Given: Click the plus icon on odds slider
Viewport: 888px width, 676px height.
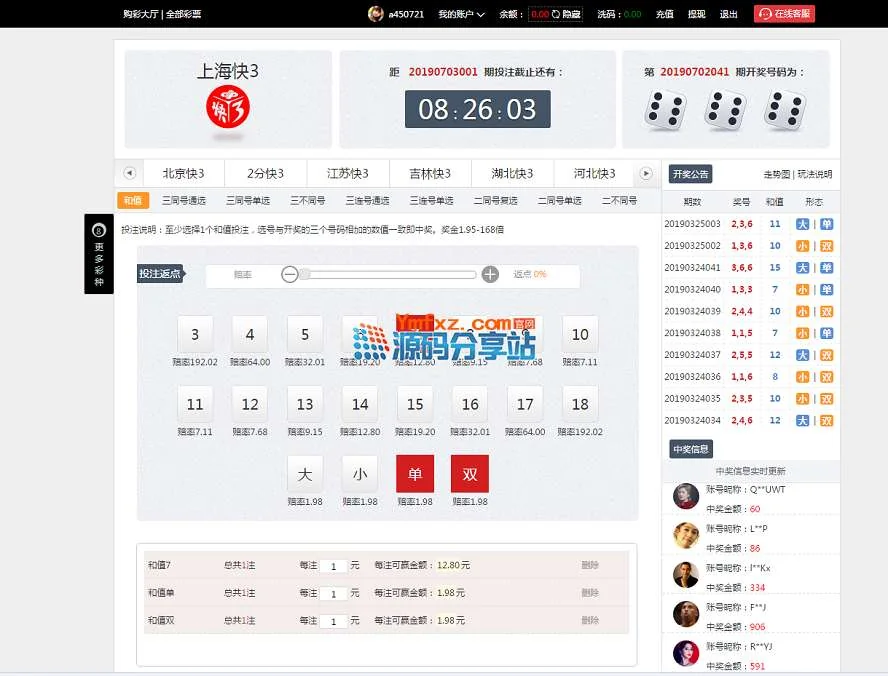Looking at the screenshot, I should click(x=490, y=274).
